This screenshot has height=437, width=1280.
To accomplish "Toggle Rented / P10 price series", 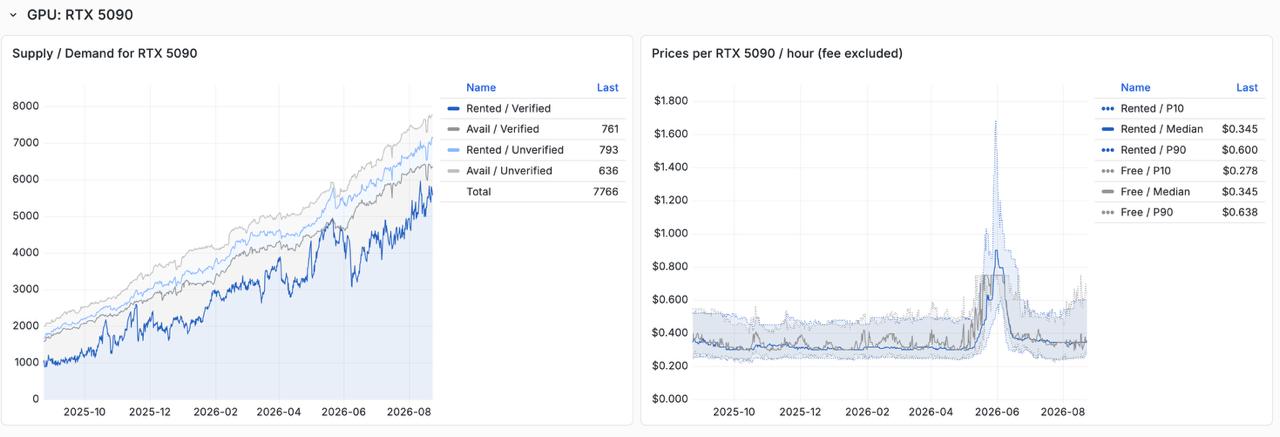I will [x=1152, y=108].
